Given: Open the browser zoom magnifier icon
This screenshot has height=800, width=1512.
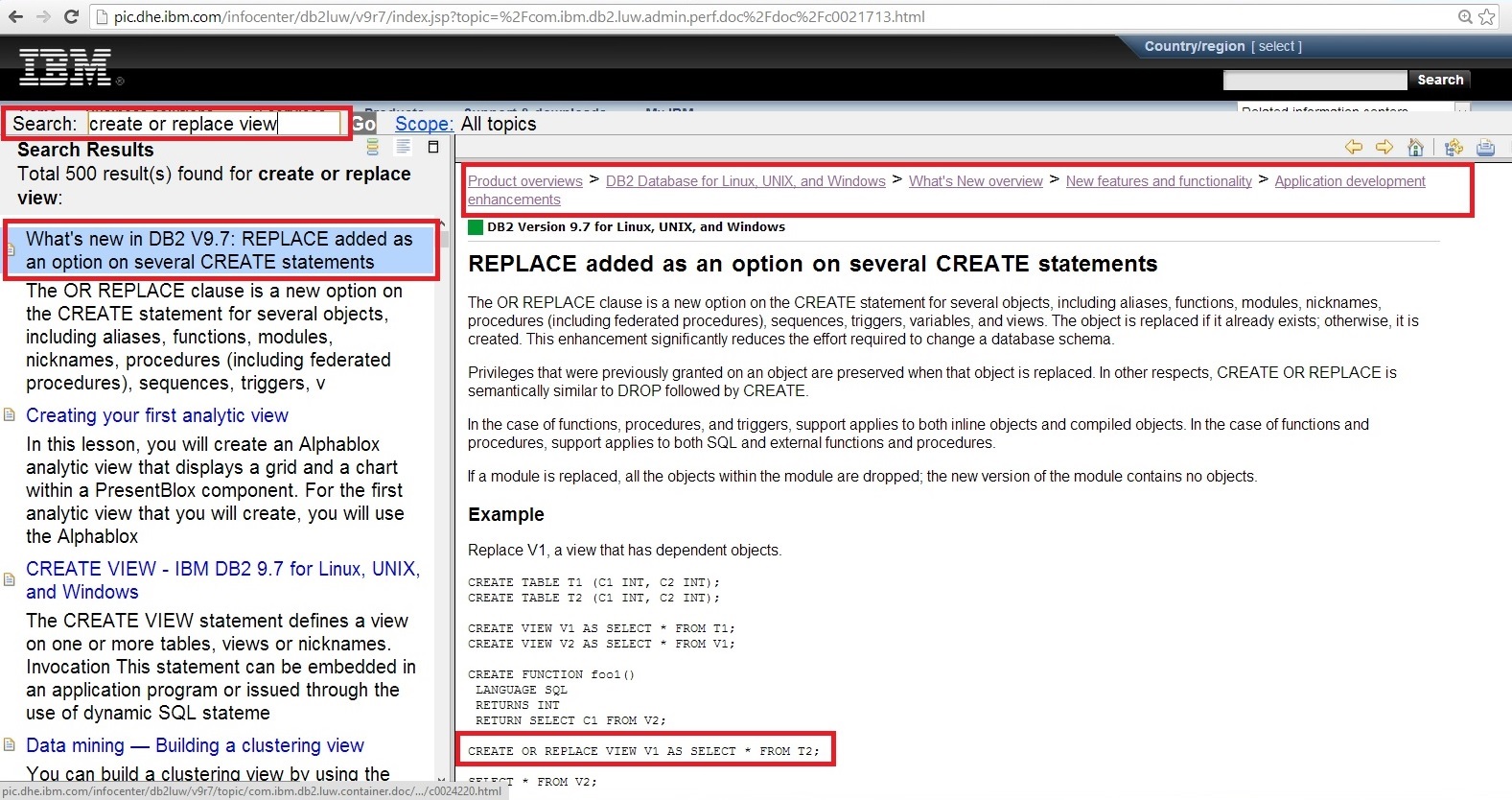Looking at the screenshot, I should click(1465, 16).
